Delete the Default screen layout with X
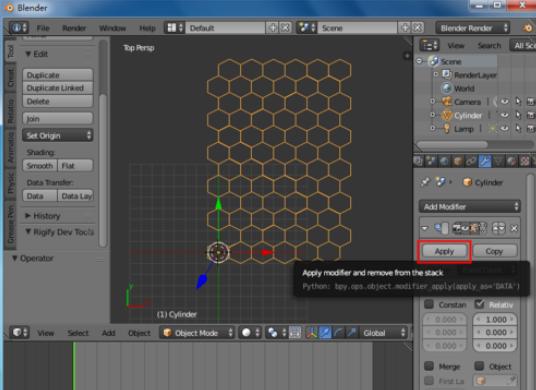Screen dimensions: 536x390 click(285, 28)
